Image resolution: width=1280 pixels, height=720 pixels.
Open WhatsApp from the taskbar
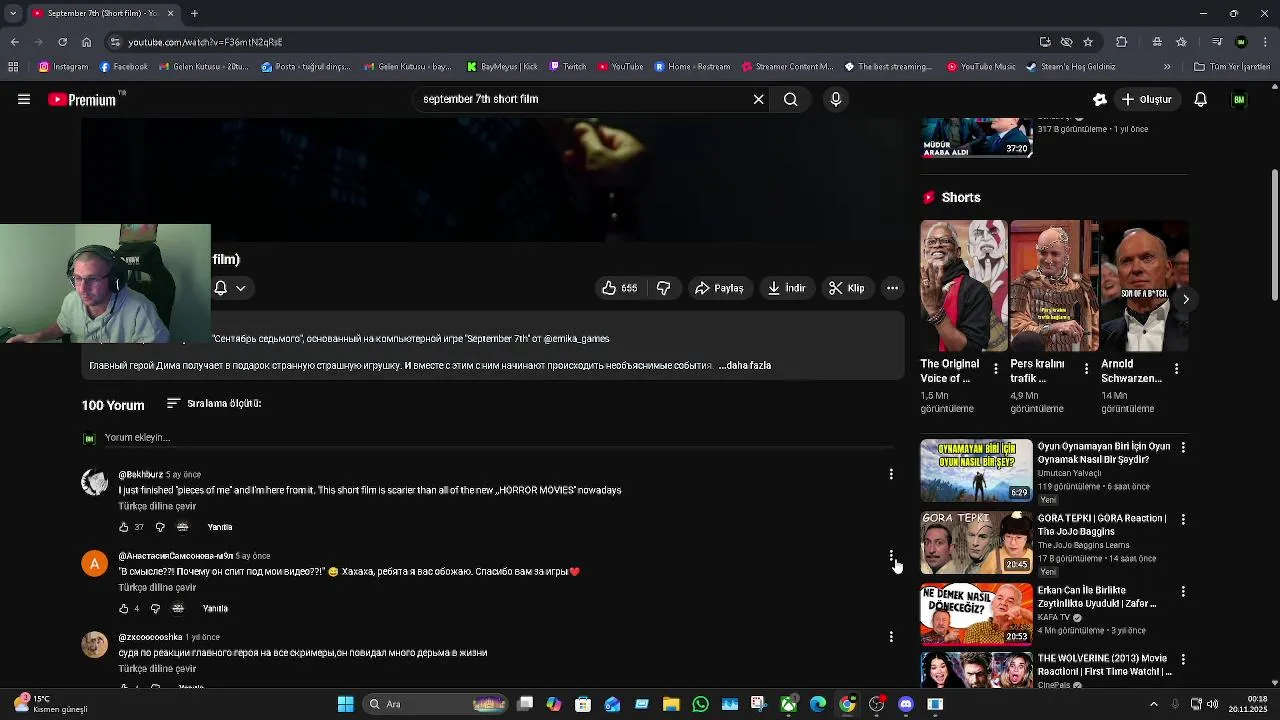[700, 704]
